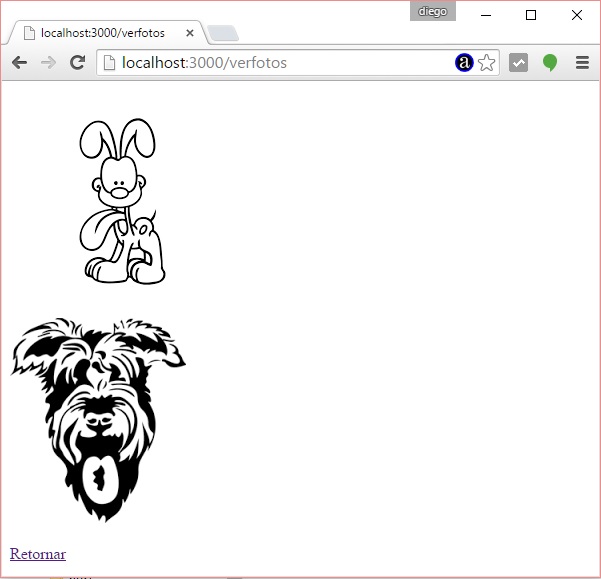Viewport: 601px width, 579px height.
Task: Open the blue 'a' extension in address bar
Action: (x=464, y=62)
